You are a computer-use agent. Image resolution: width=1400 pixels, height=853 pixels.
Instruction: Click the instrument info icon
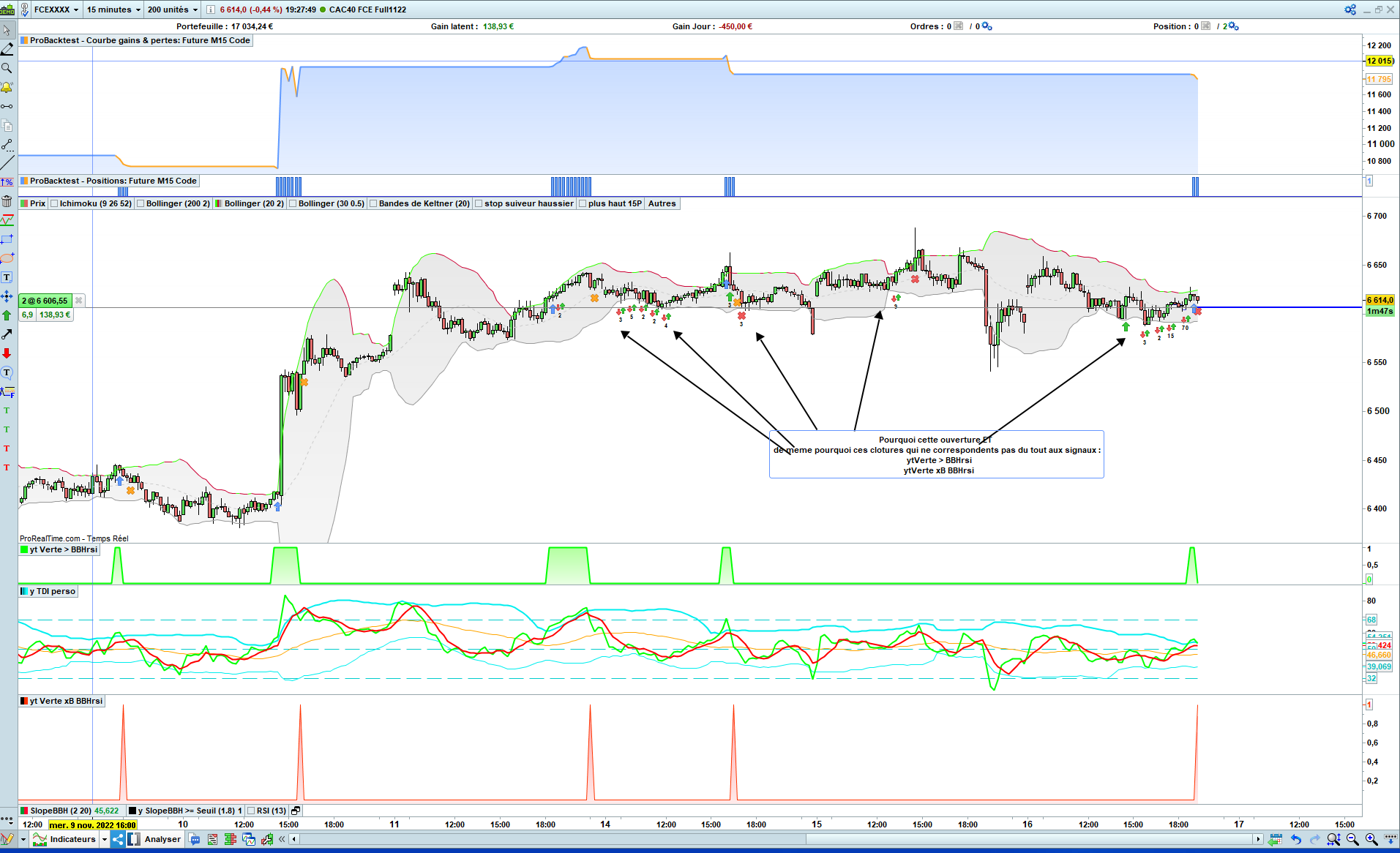(211, 10)
